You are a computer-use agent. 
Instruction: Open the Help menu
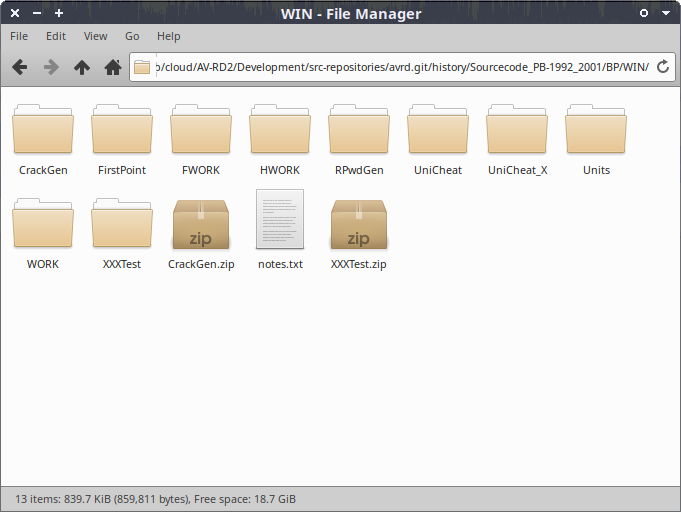(169, 36)
